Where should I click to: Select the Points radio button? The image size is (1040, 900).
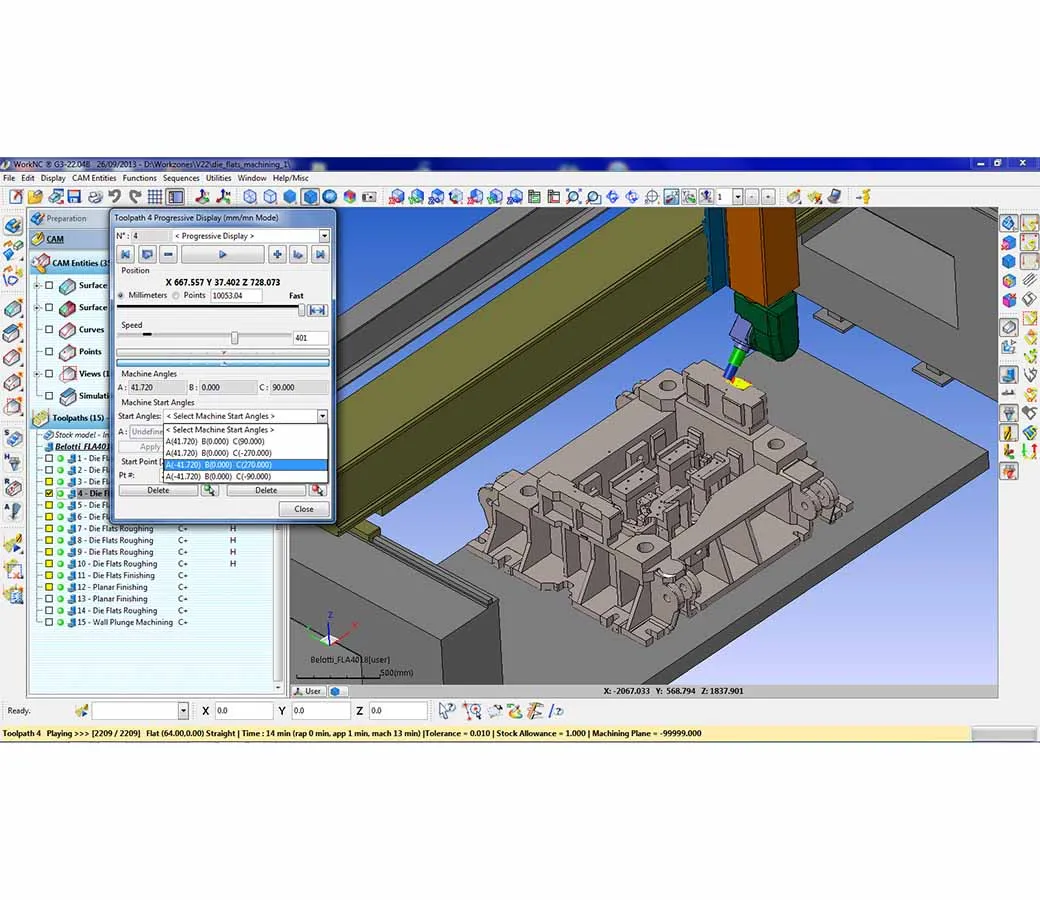(176, 296)
